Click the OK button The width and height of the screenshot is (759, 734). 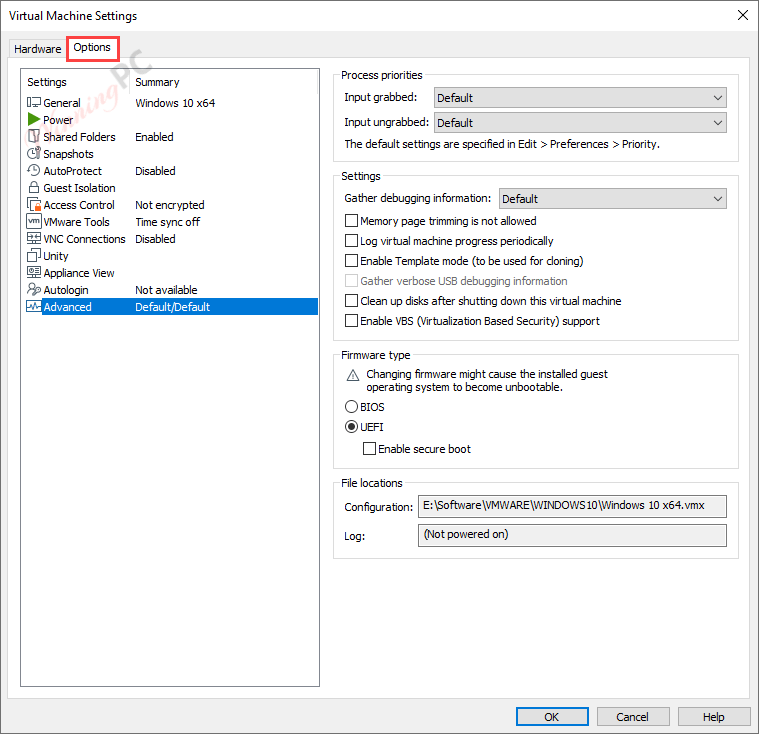(552, 717)
